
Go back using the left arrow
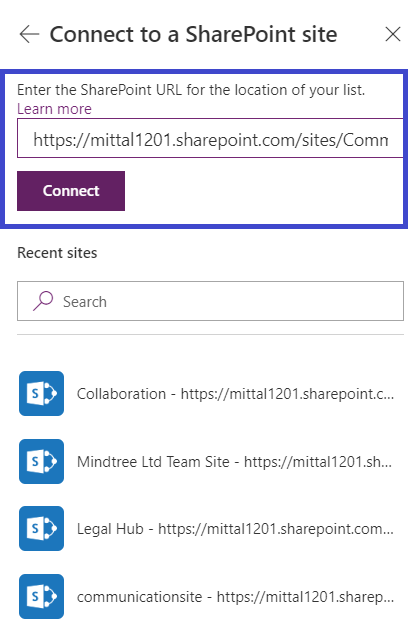[29, 34]
